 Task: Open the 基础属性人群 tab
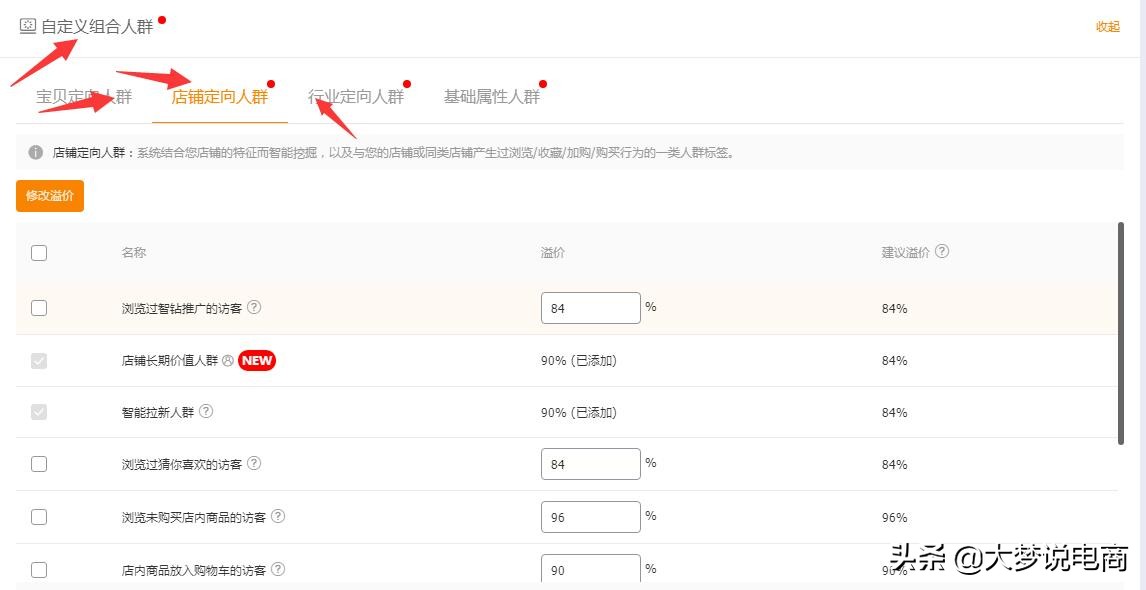(x=492, y=97)
